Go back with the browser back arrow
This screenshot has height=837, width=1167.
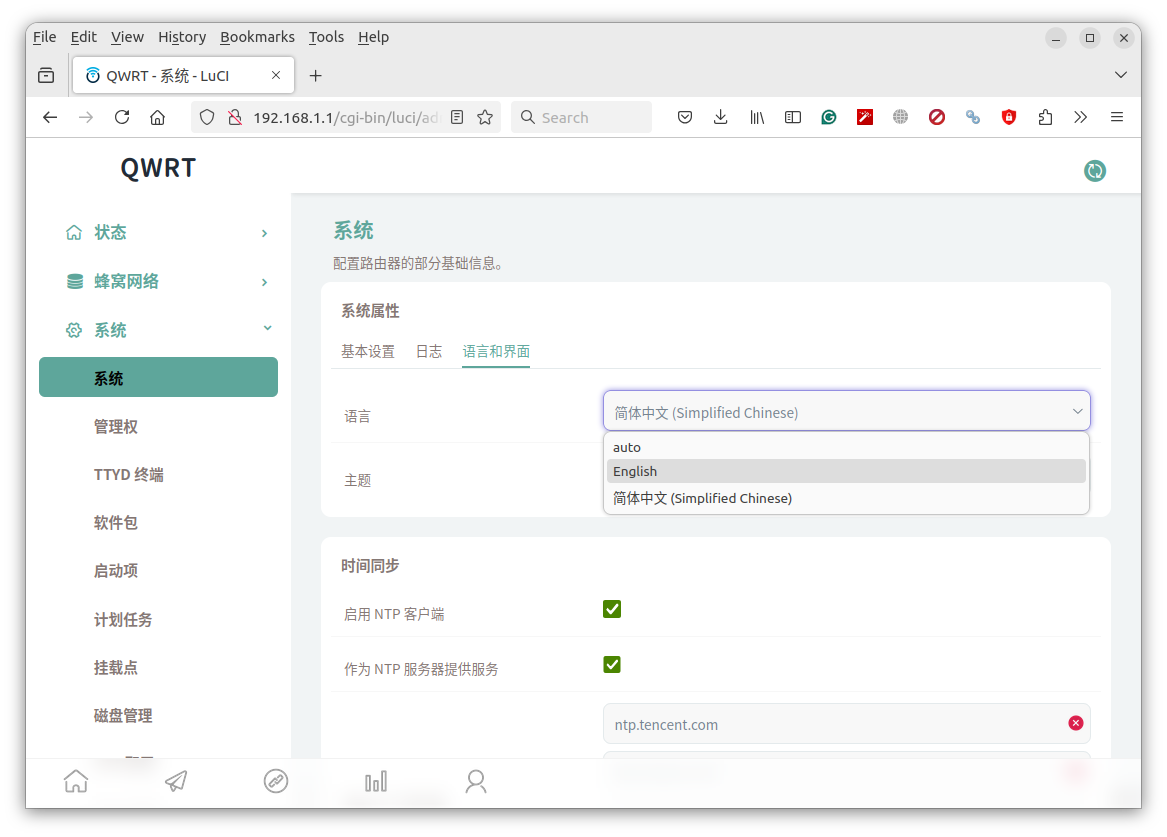click(50, 118)
